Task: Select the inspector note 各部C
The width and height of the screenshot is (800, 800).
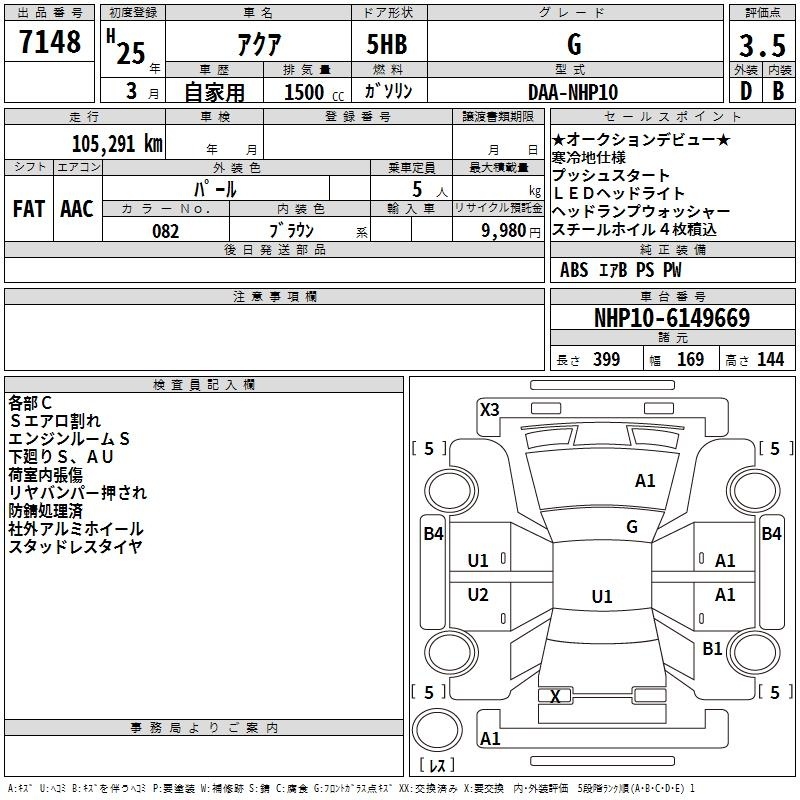Action: tap(30, 403)
